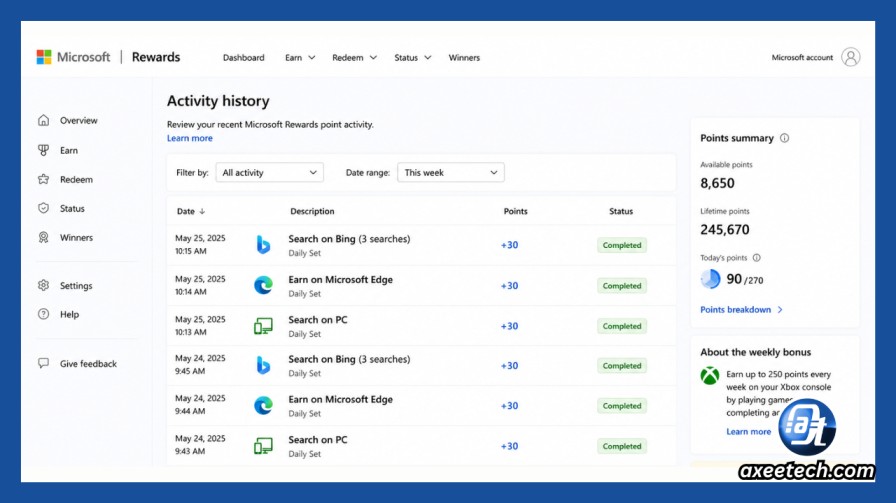Click +30 points on May 24 9:45 AM row
Image resolution: width=896 pixels, height=503 pixels.
point(510,366)
